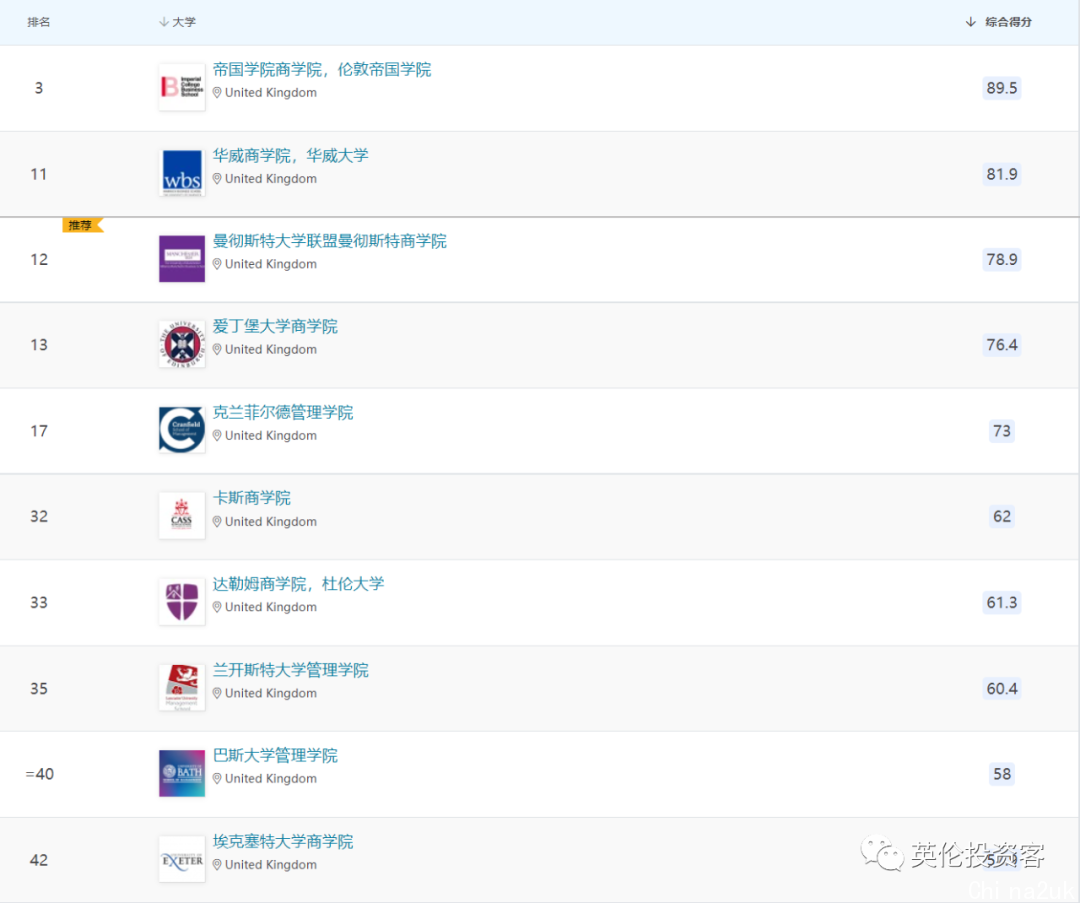Open 克兰菲尔德管理学院 link
Viewport: 1080px width, 903px height.
click(282, 413)
